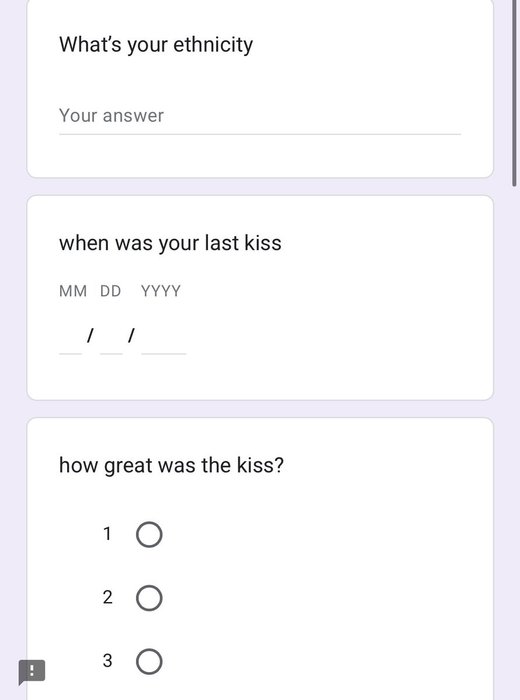Click the report a problem flag icon
The width and height of the screenshot is (520, 700).
coord(32,671)
